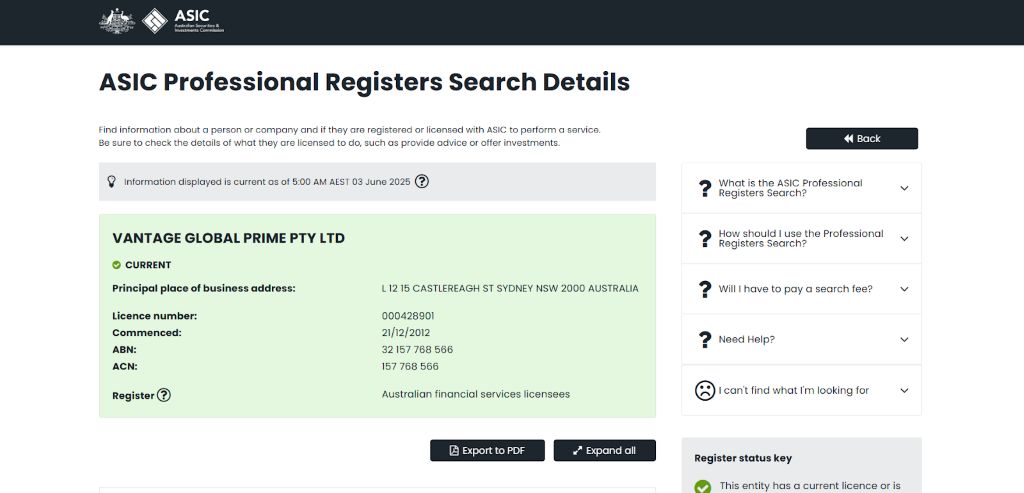Expand 'What is the ASIC Professional Registers Search?'

(801, 188)
